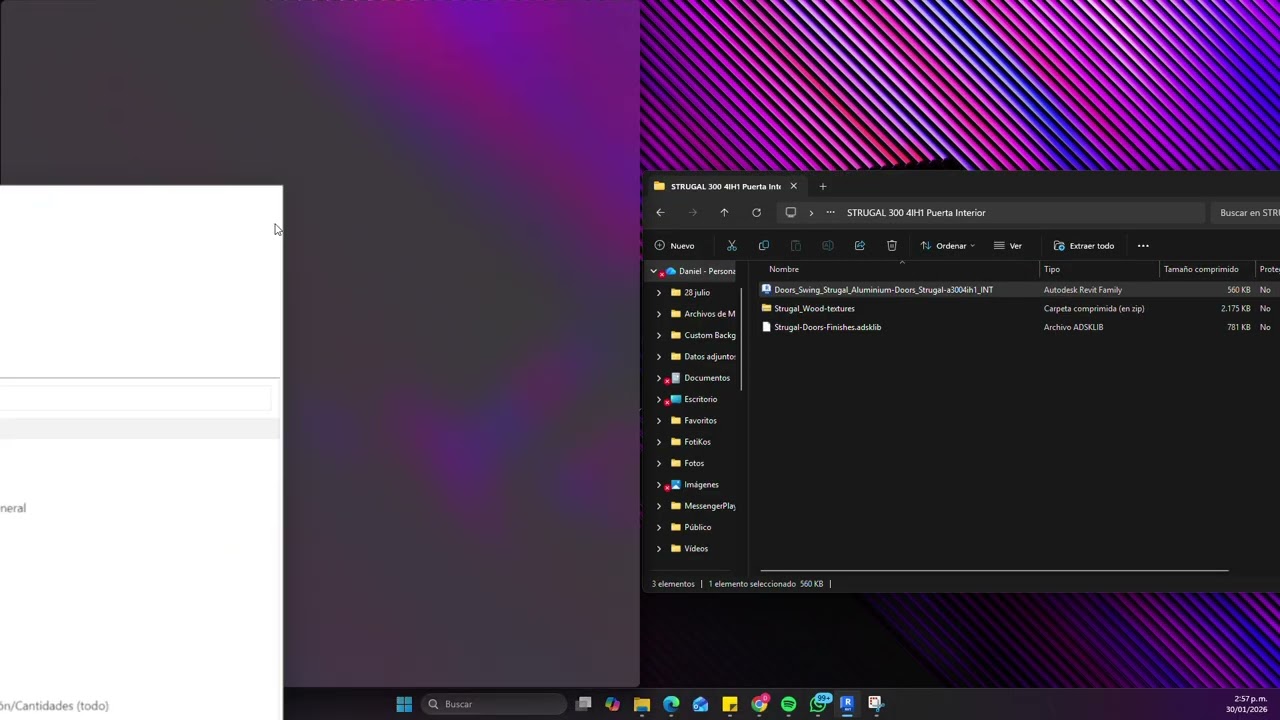This screenshot has width=1280, height=720.
Task: Click the STRUGAL 300 4IH1 Puerta Interior breadcrumb
Action: pos(916,212)
